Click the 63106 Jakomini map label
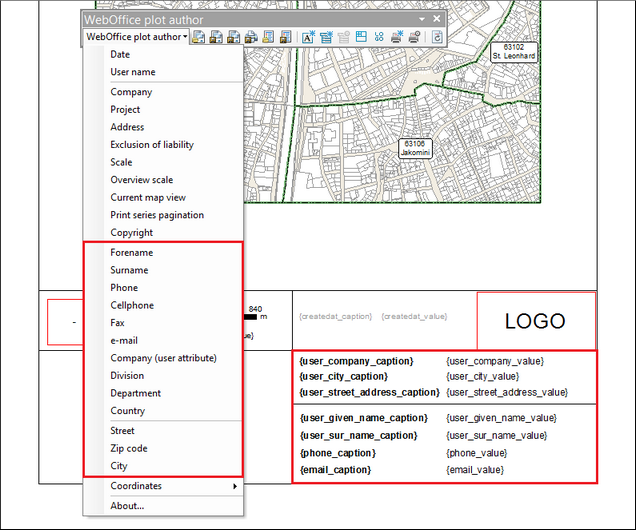636x530 pixels. click(x=415, y=148)
